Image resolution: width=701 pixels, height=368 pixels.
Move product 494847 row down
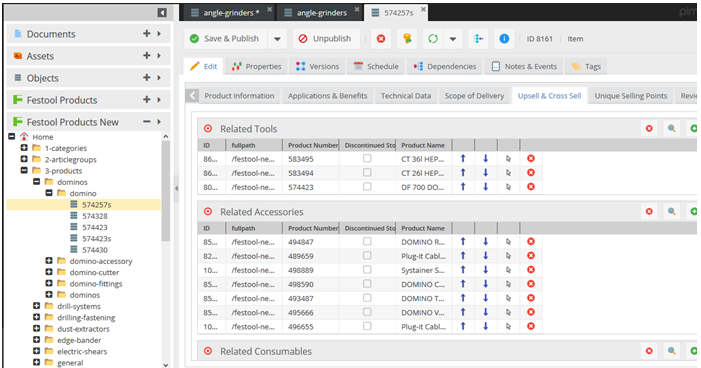486,241
